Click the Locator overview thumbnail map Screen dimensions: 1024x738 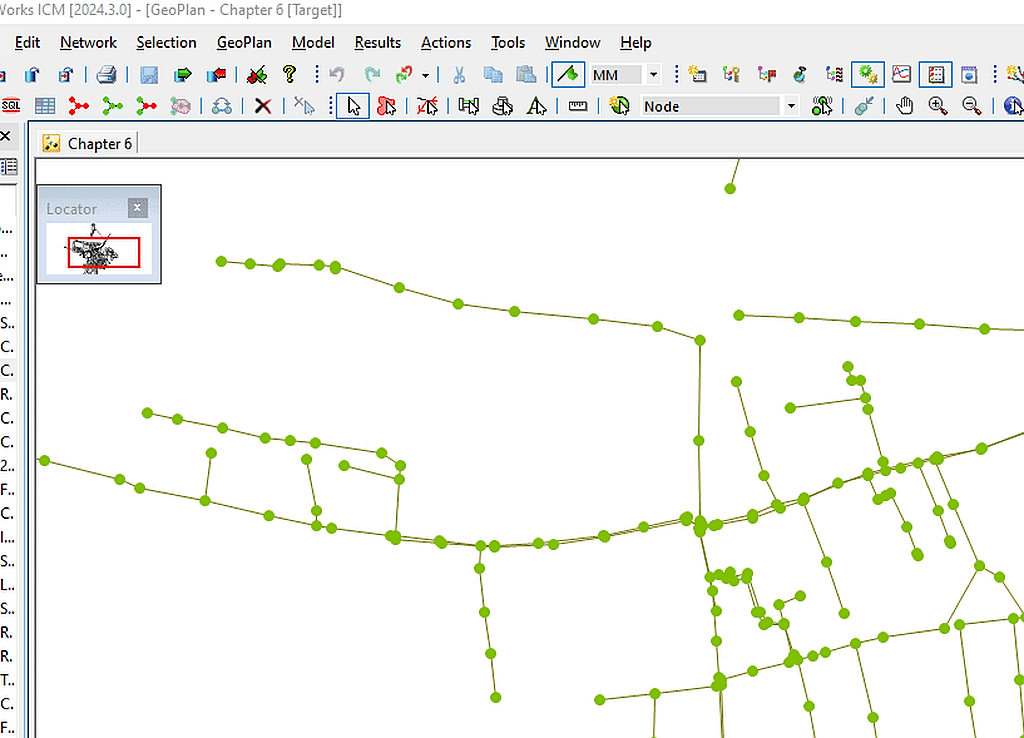pyautogui.click(x=99, y=249)
